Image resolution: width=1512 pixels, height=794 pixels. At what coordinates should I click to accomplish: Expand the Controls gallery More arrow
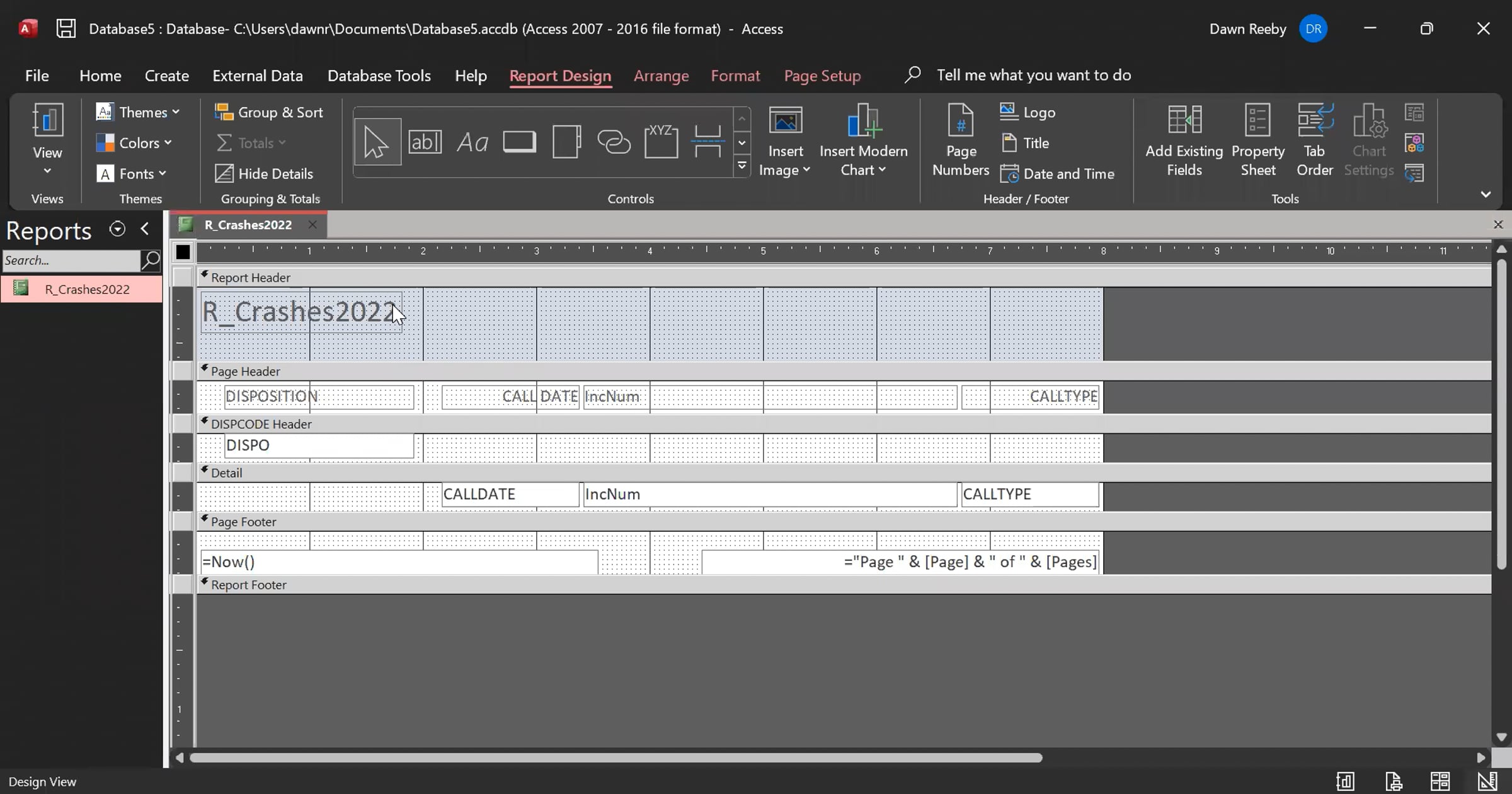click(742, 166)
